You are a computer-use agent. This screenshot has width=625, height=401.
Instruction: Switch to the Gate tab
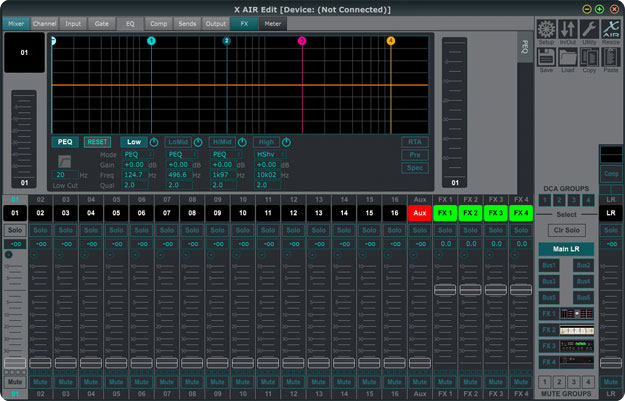coord(102,24)
